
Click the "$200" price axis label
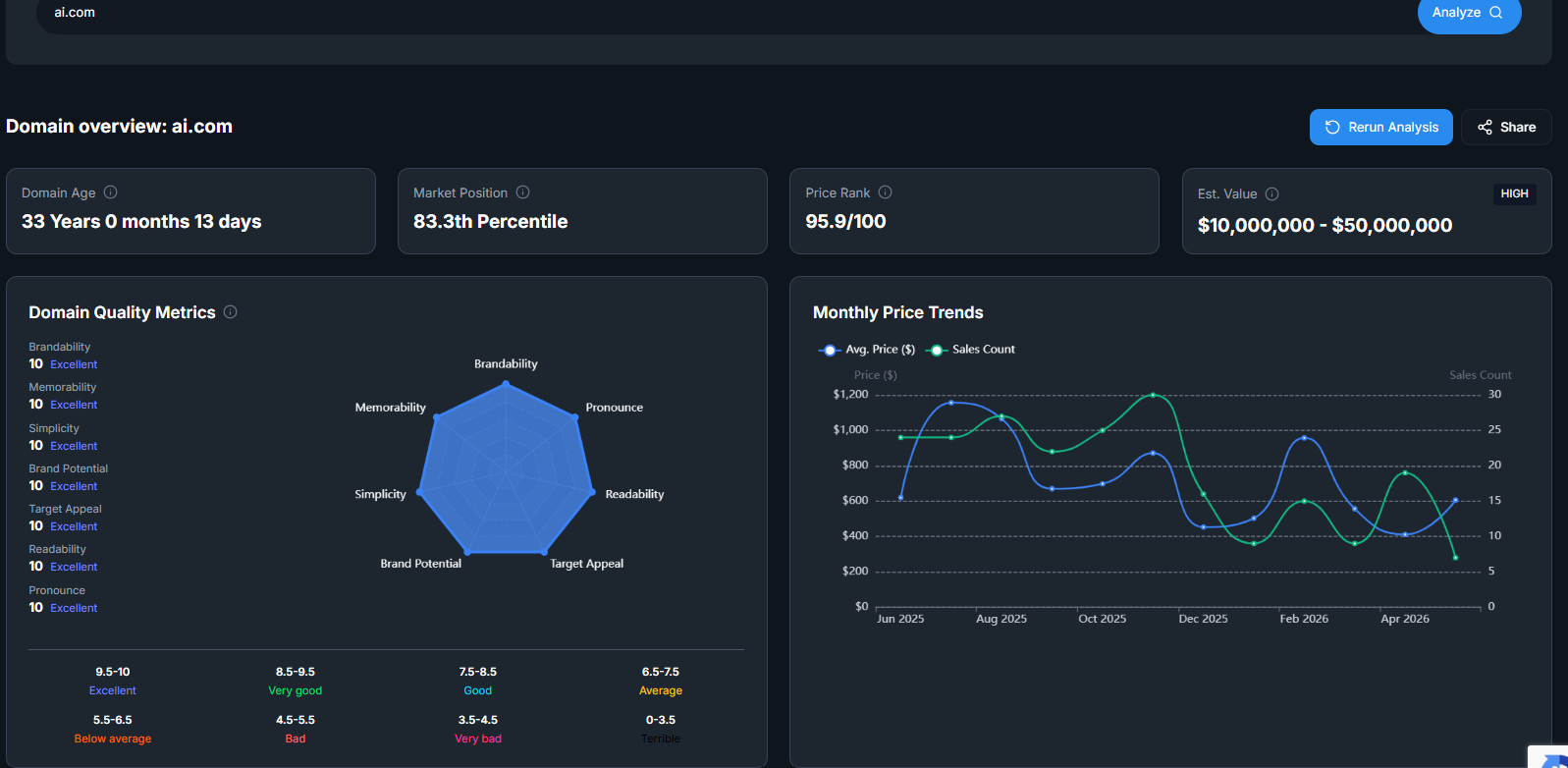pos(855,572)
